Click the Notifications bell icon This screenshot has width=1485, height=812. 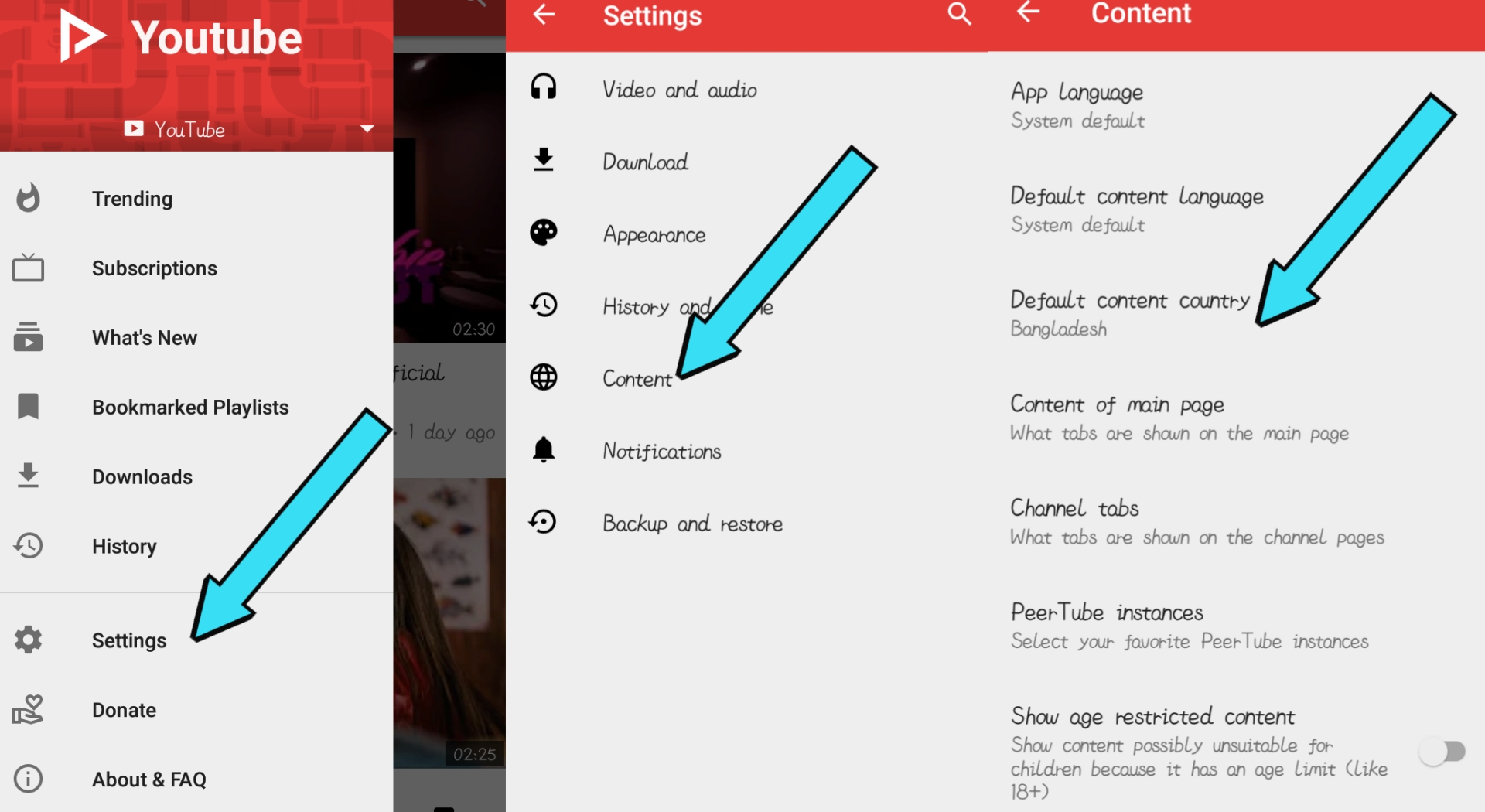(x=544, y=449)
